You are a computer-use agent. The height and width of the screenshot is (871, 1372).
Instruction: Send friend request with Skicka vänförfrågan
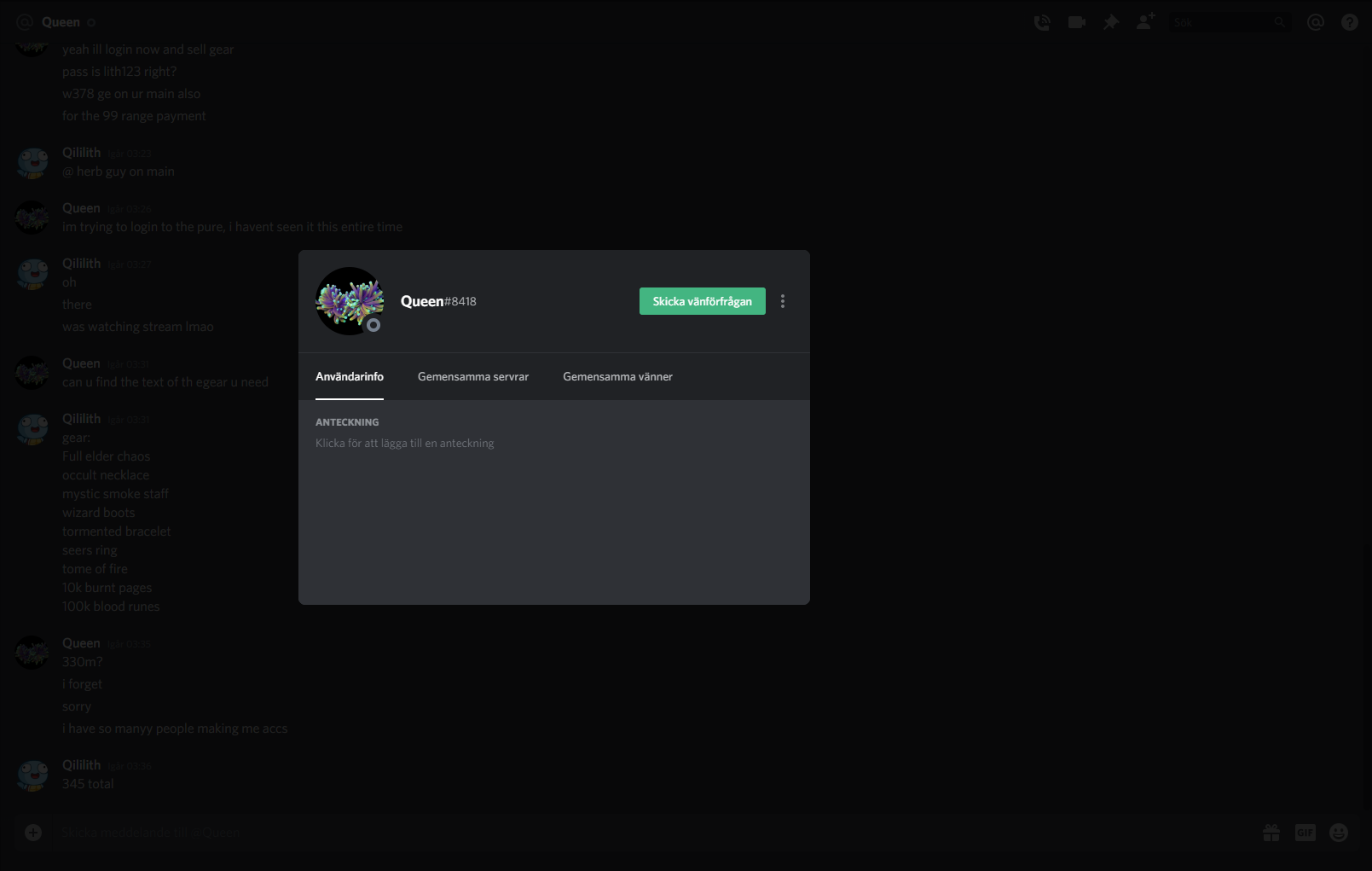(703, 301)
